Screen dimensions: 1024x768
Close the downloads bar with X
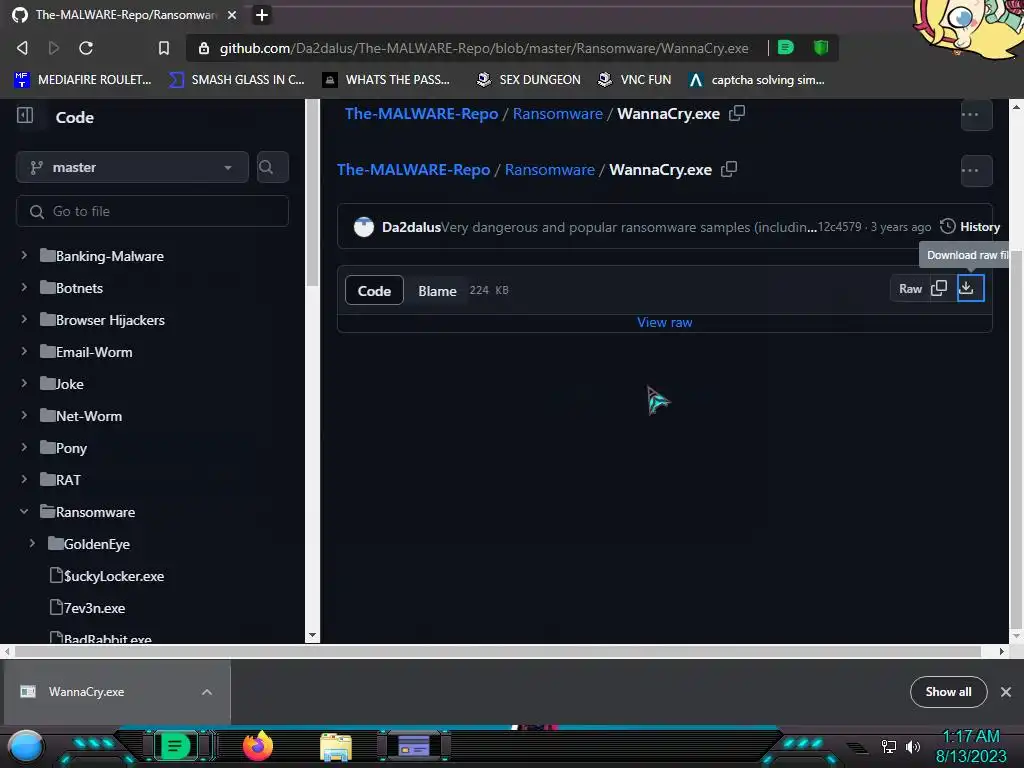click(x=1006, y=692)
